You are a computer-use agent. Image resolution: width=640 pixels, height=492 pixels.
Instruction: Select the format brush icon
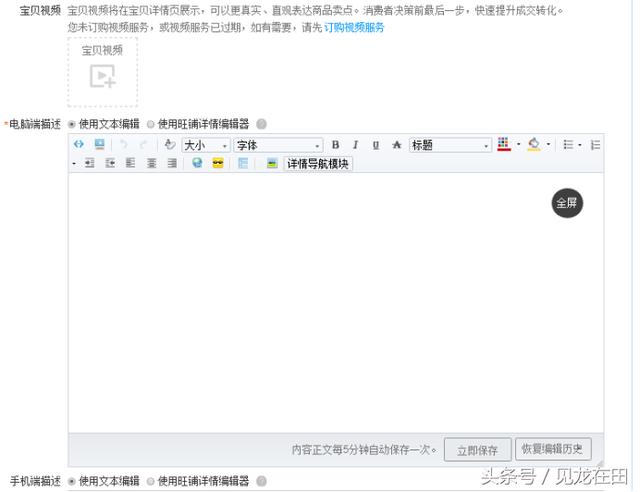(x=170, y=144)
